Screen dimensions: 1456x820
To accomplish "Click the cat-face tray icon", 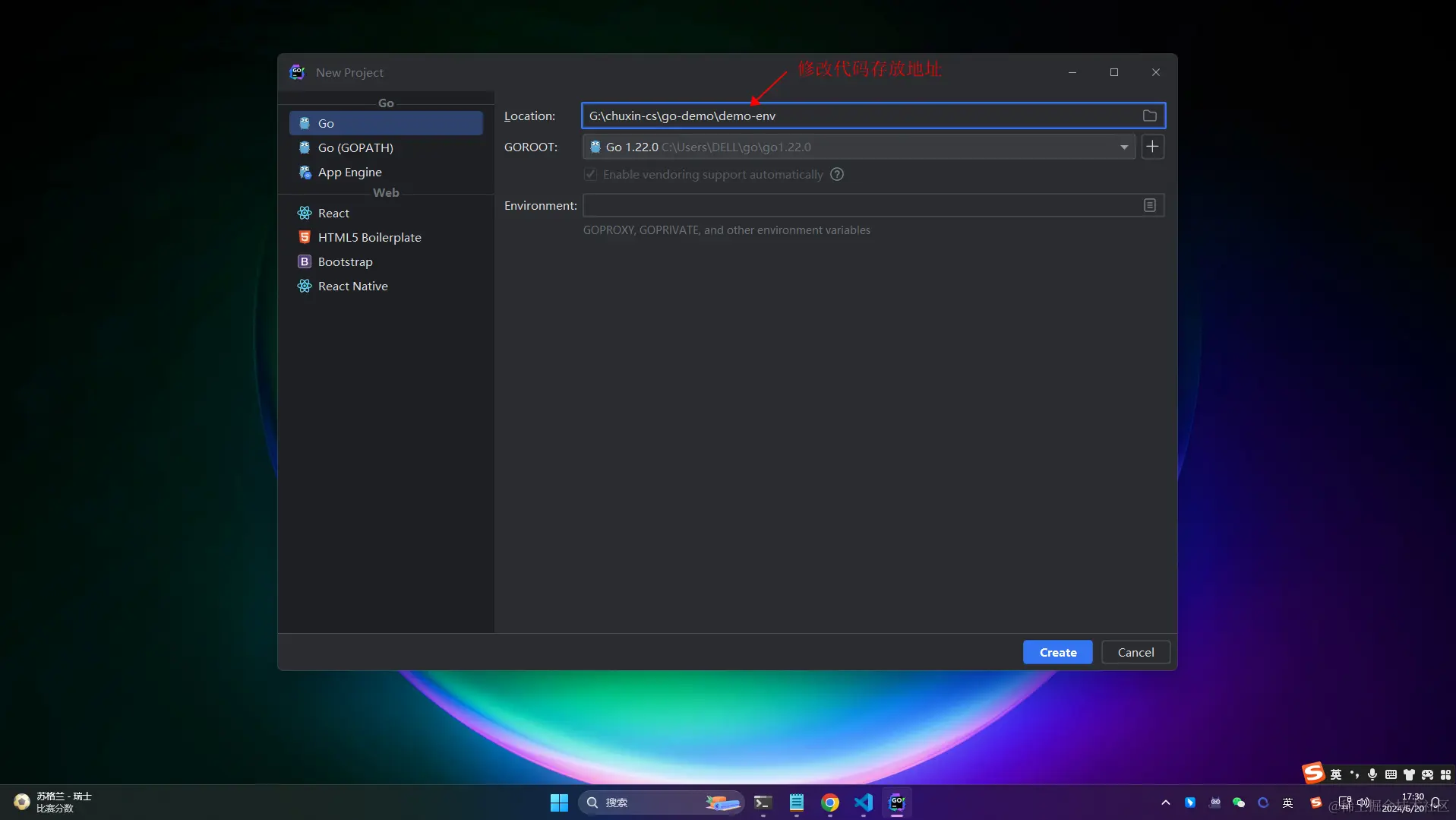I will pyautogui.click(x=1215, y=803).
